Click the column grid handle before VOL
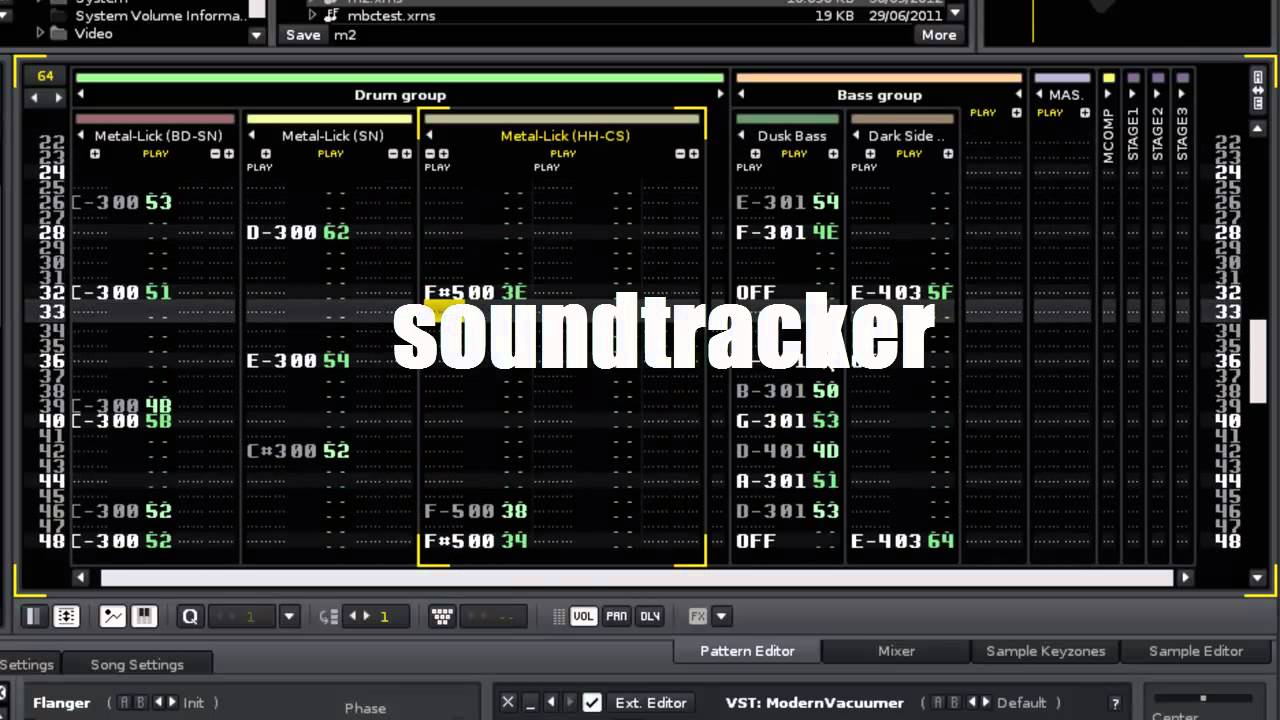1280x720 pixels. pos(559,617)
